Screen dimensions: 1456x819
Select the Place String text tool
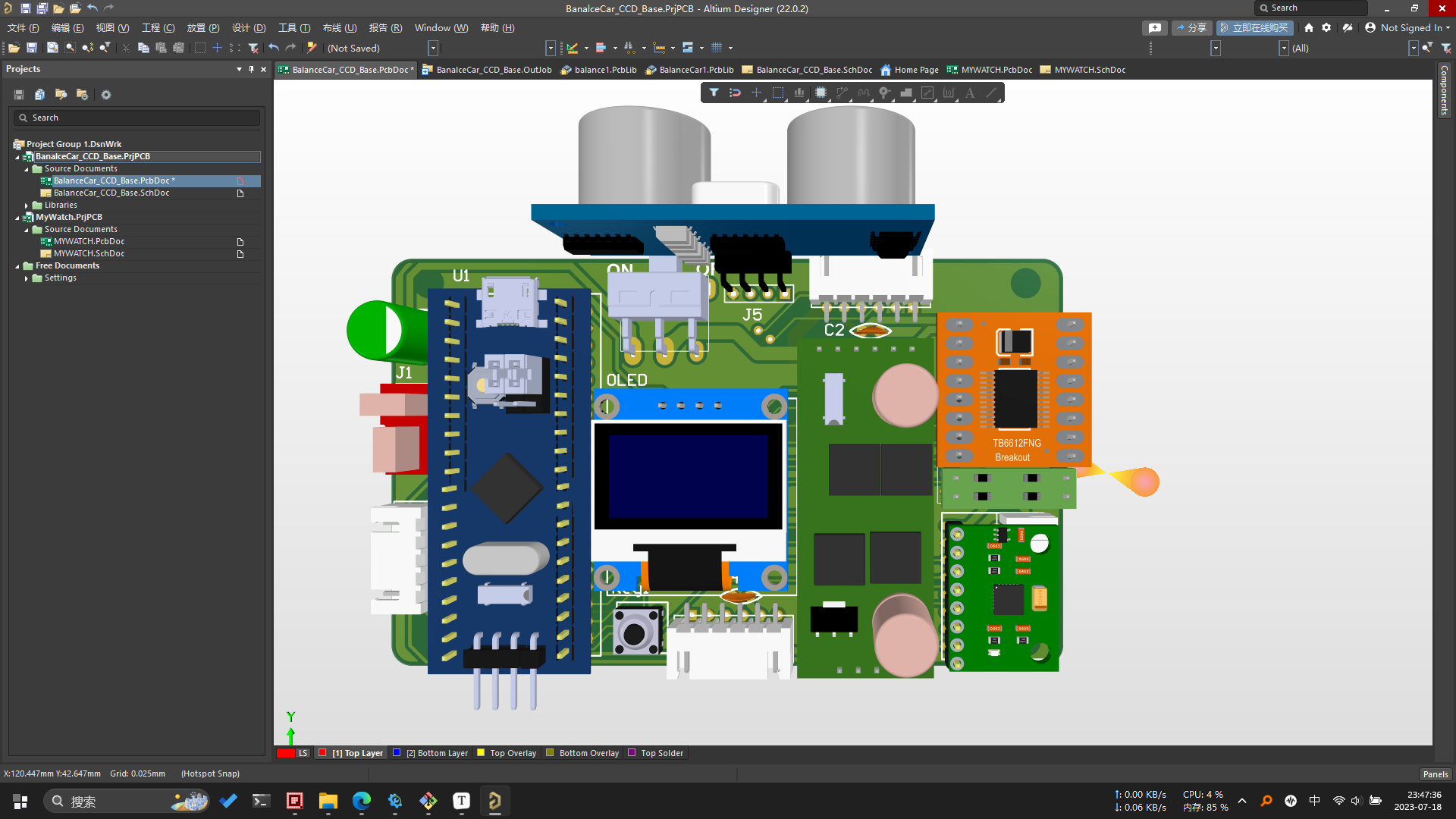point(970,93)
